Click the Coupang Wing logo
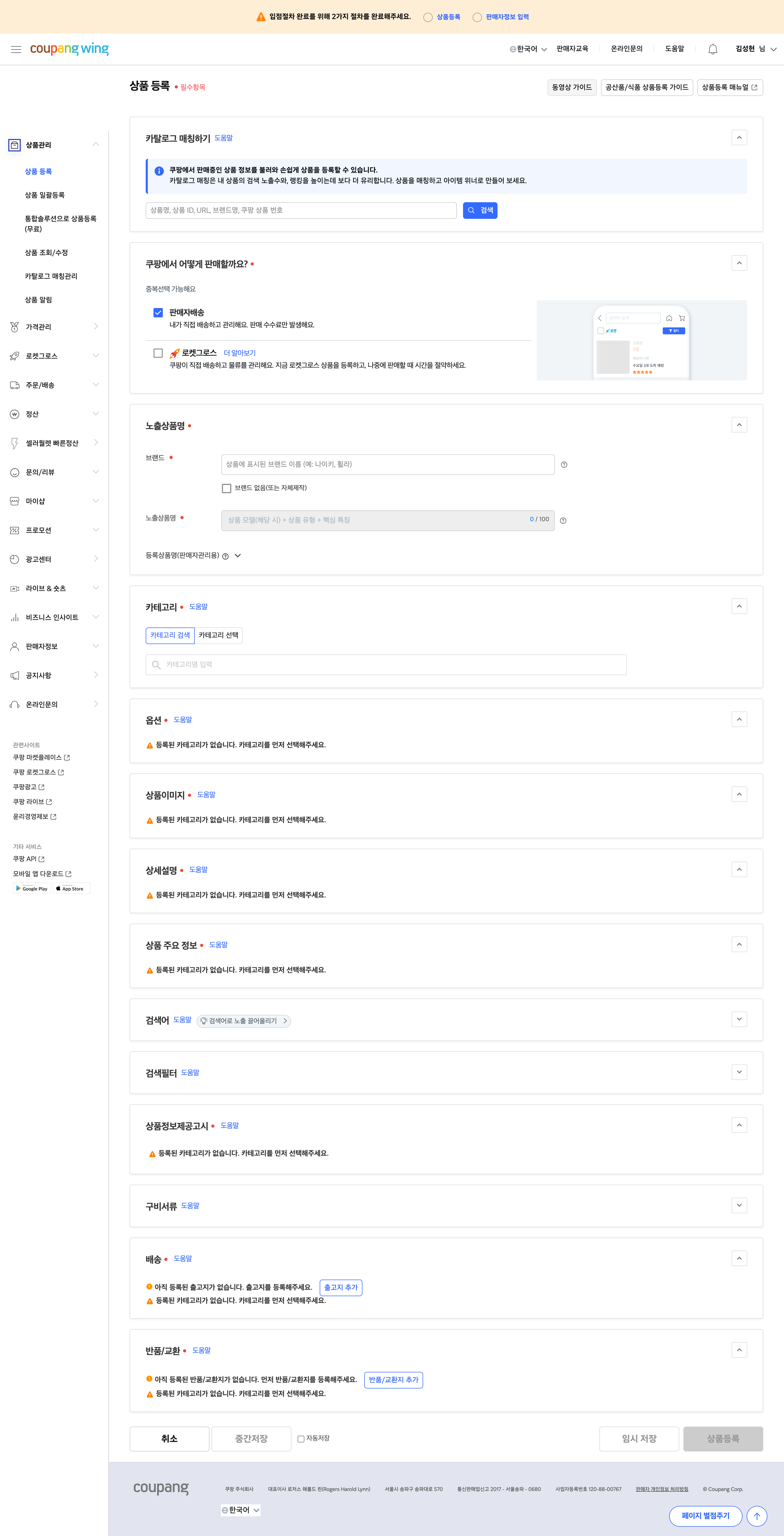The width and height of the screenshot is (784, 1536). [69, 49]
